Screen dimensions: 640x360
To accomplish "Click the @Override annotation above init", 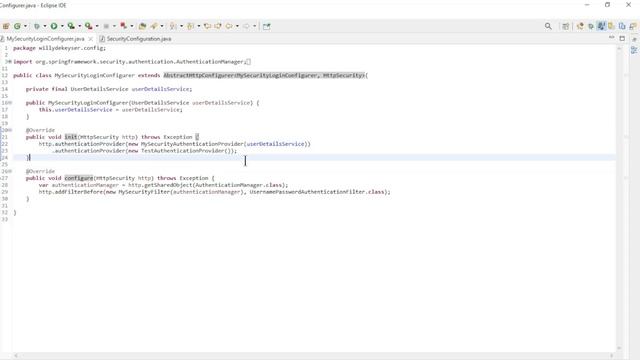I will coord(40,130).
